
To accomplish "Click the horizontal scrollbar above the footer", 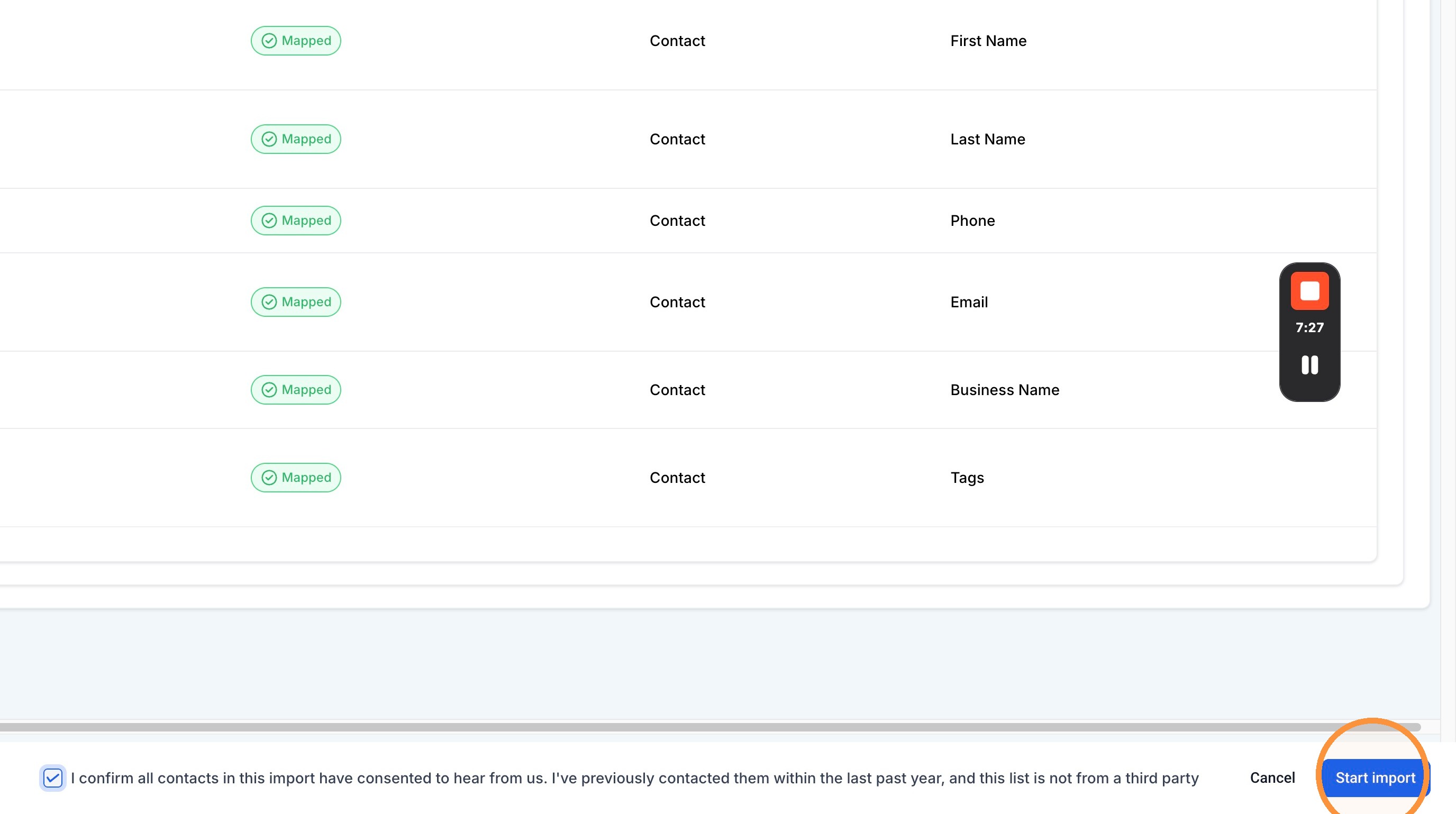I will pos(709,728).
